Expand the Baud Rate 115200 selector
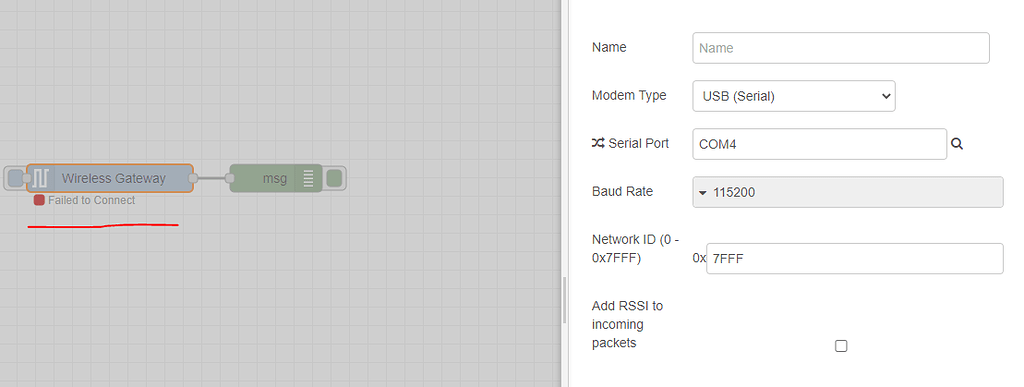Viewport: 1024px width, 387px height. [x=848, y=193]
